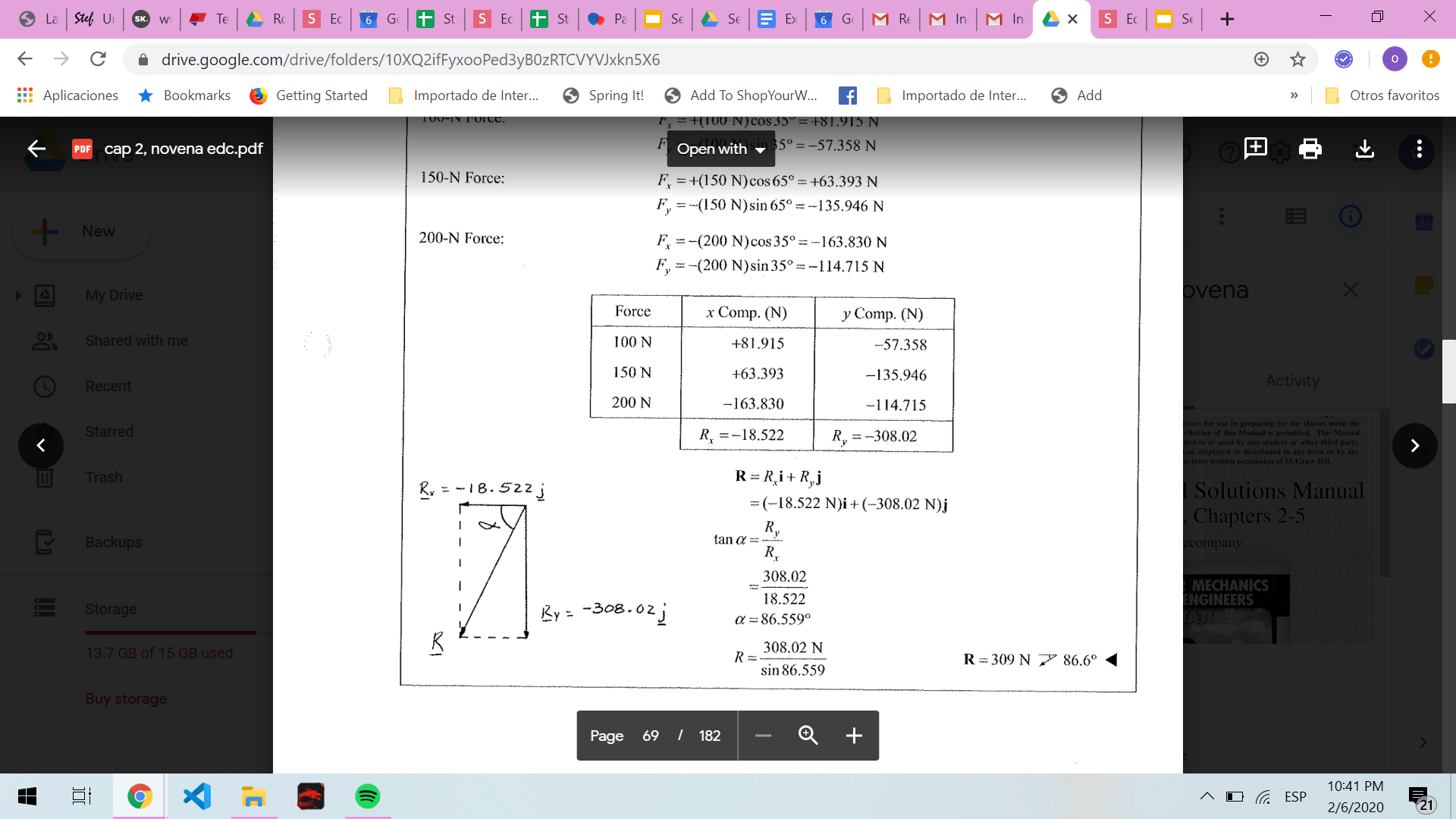
Task: Go back using the preview back arrow
Action: pos(36,149)
